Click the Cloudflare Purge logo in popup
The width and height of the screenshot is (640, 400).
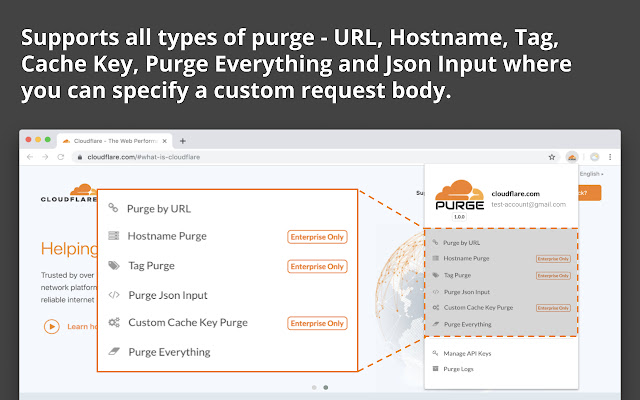[x=460, y=195]
